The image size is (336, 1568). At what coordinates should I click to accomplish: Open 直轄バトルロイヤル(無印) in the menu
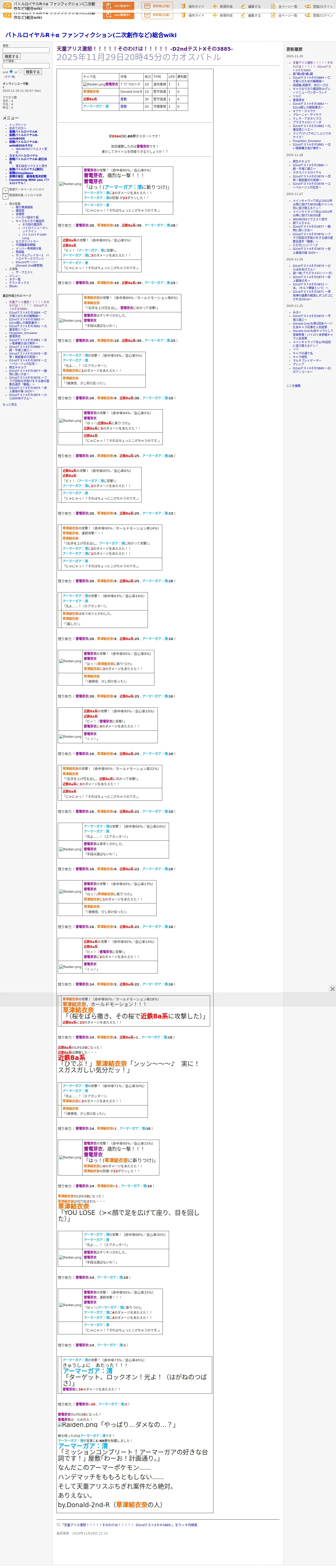pyautogui.click(x=26, y=169)
